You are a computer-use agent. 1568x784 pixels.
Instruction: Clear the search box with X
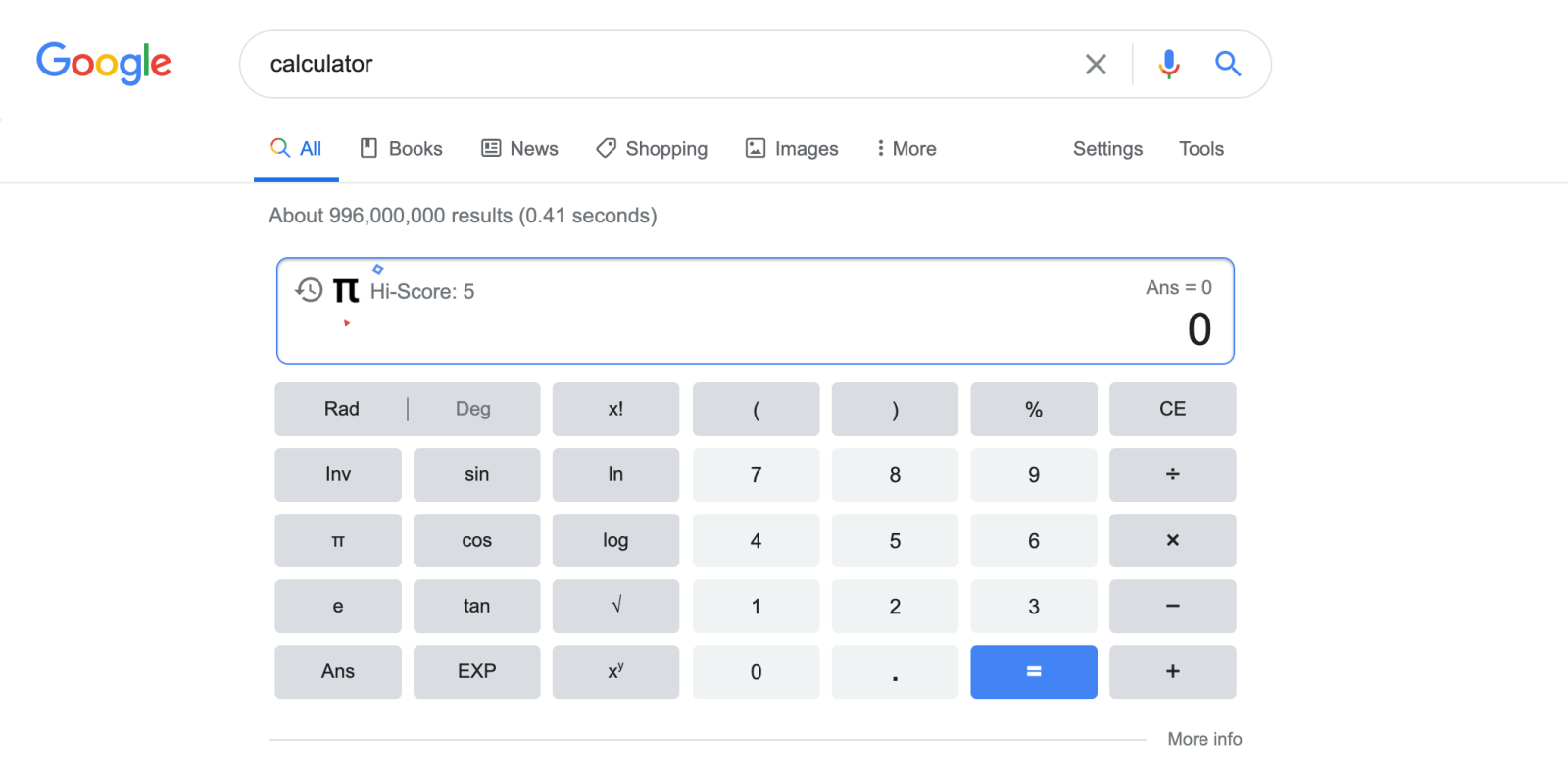click(1096, 65)
